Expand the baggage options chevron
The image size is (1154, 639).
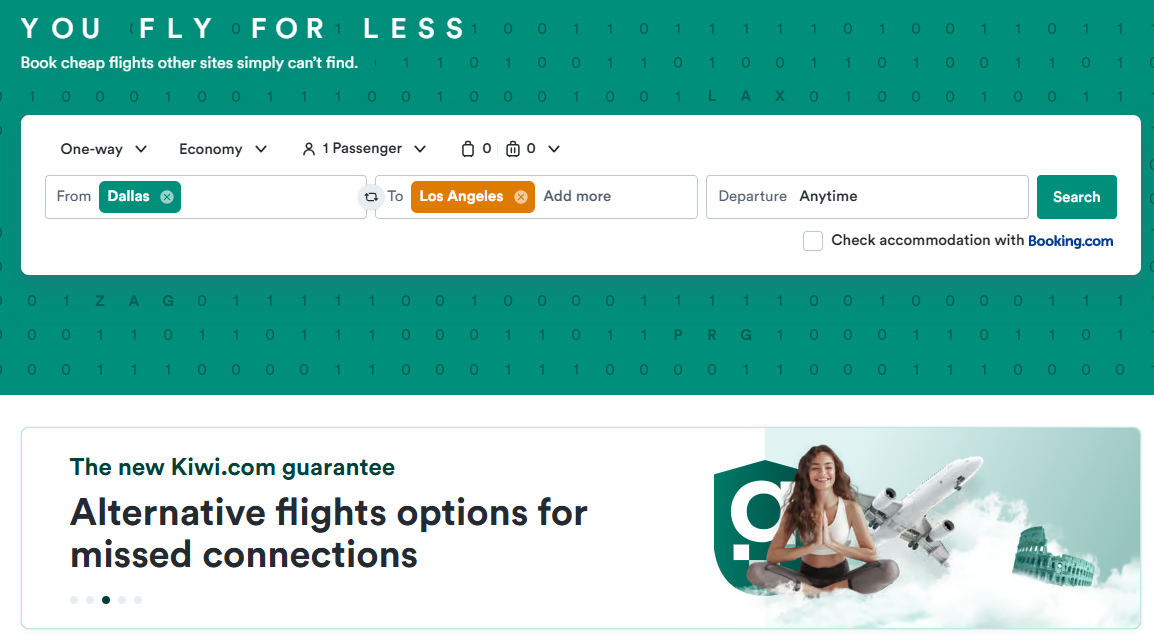(554, 149)
